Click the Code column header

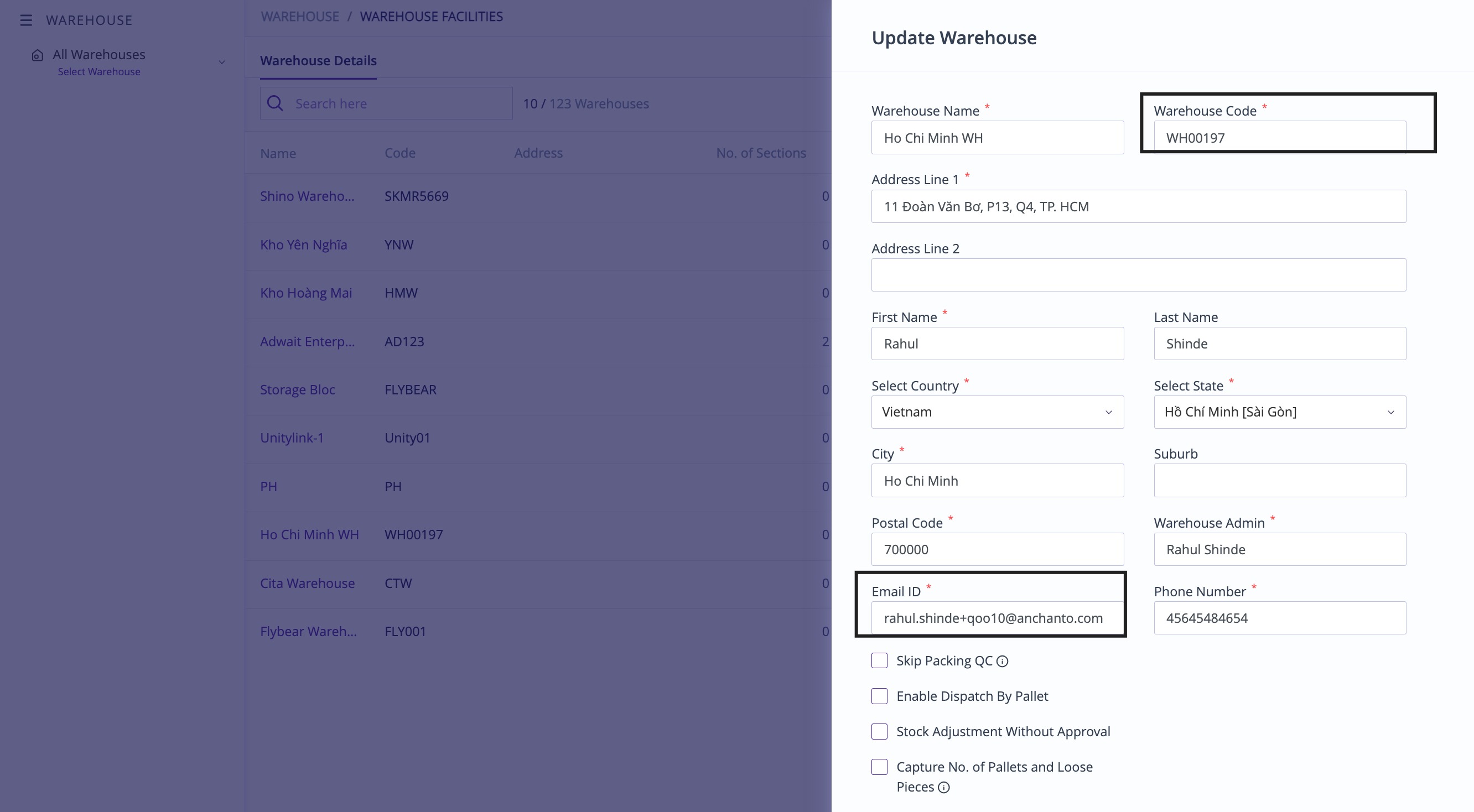tap(400, 153)
